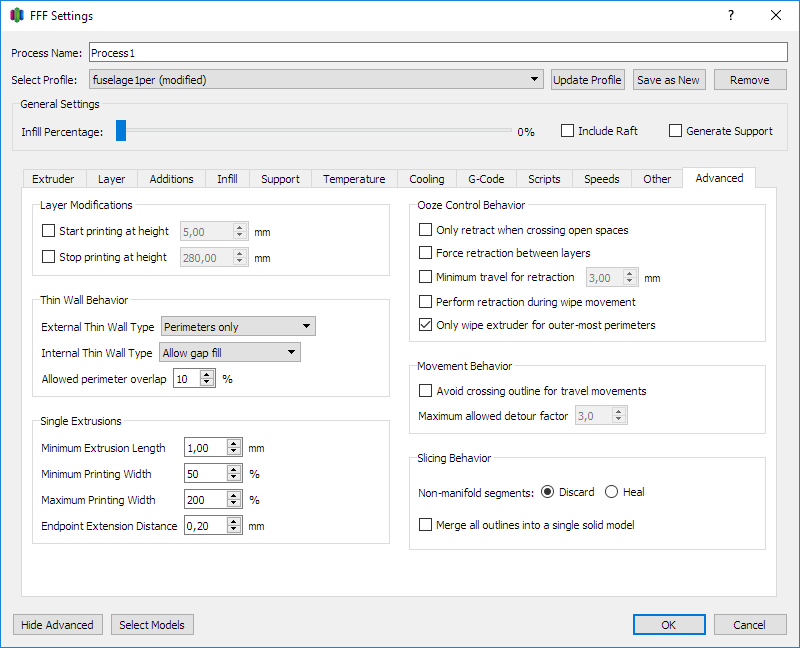Expand External Thin Wall Type dropdown
Screen dimensions: 800x648
pos(238,326)
